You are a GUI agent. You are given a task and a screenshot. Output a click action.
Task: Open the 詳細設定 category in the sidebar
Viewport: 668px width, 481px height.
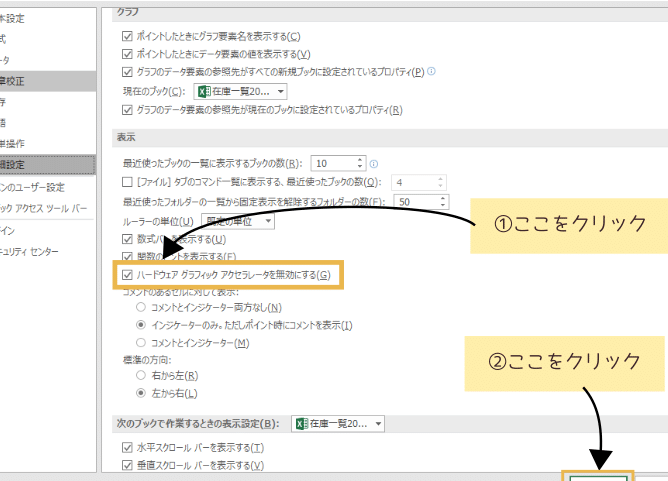(40, 163)
